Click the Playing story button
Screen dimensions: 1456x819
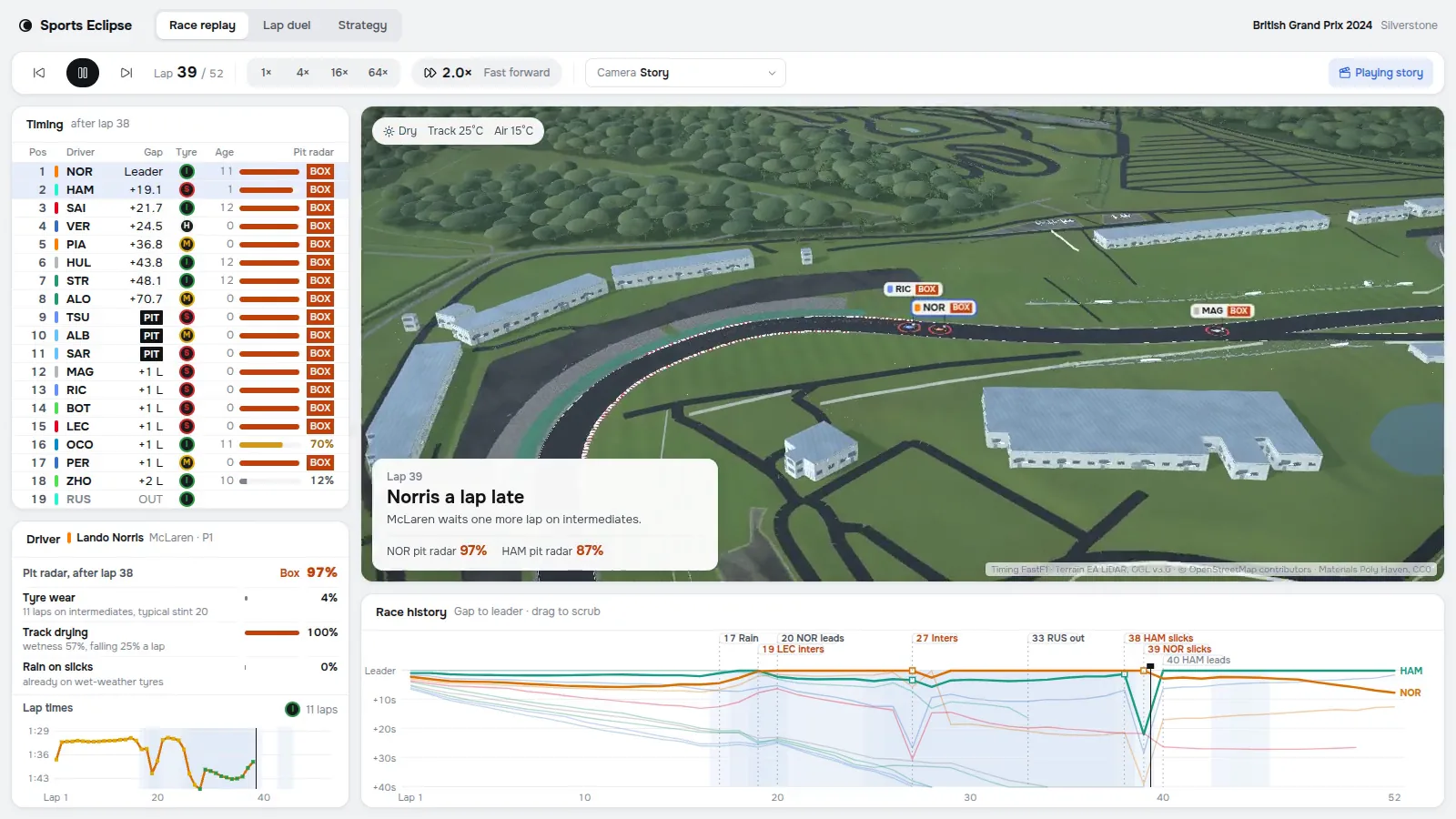coord(1380,73)
